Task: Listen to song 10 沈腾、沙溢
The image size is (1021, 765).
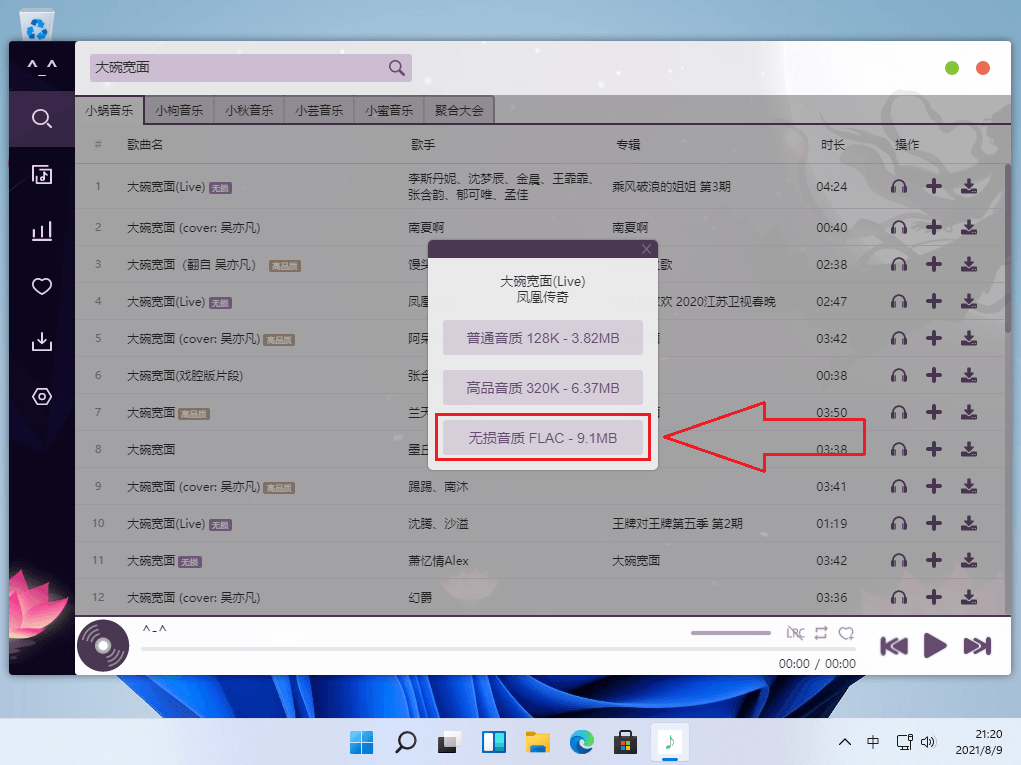Action: point(899,523)
